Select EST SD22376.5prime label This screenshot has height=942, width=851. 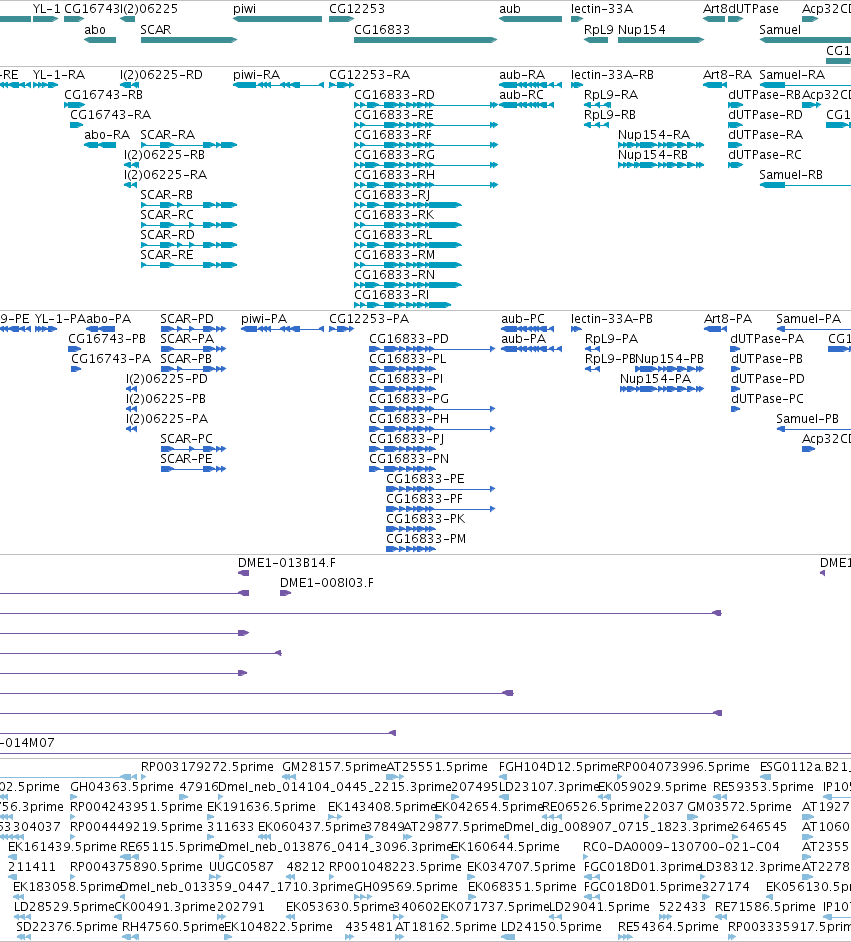[x=67, y=927]
